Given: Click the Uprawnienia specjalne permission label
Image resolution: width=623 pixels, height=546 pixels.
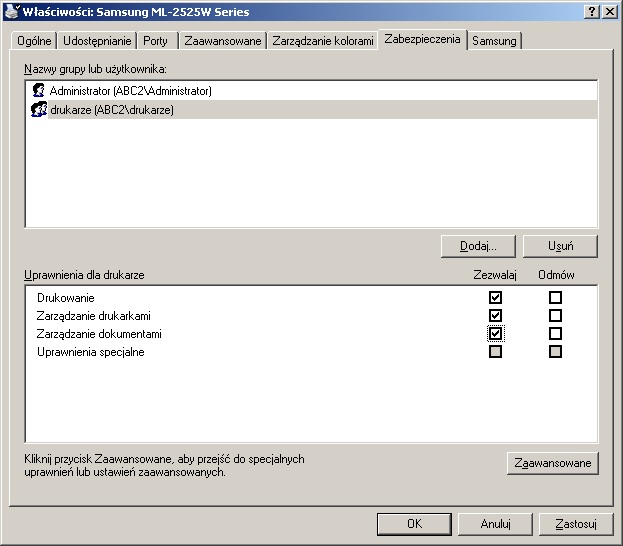Looking at the screenshot, I should pos(91,352).
